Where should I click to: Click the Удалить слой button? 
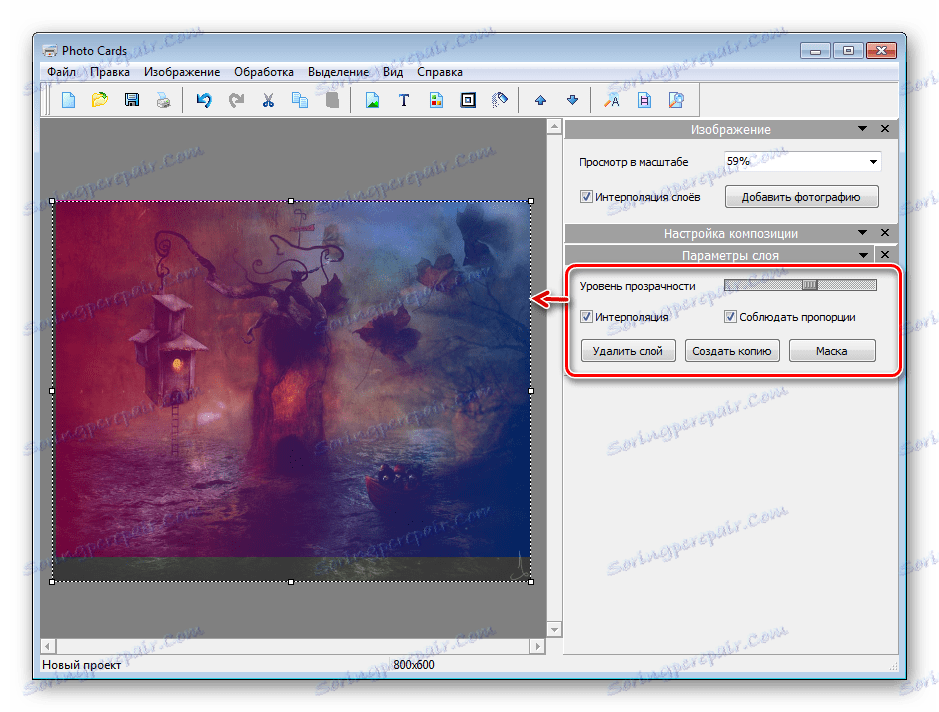point(628,351)
